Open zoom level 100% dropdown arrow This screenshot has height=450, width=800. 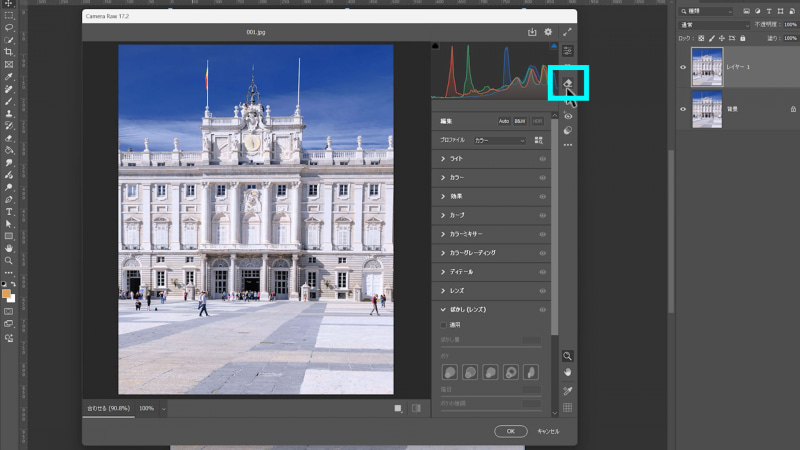tap(163, 409)
